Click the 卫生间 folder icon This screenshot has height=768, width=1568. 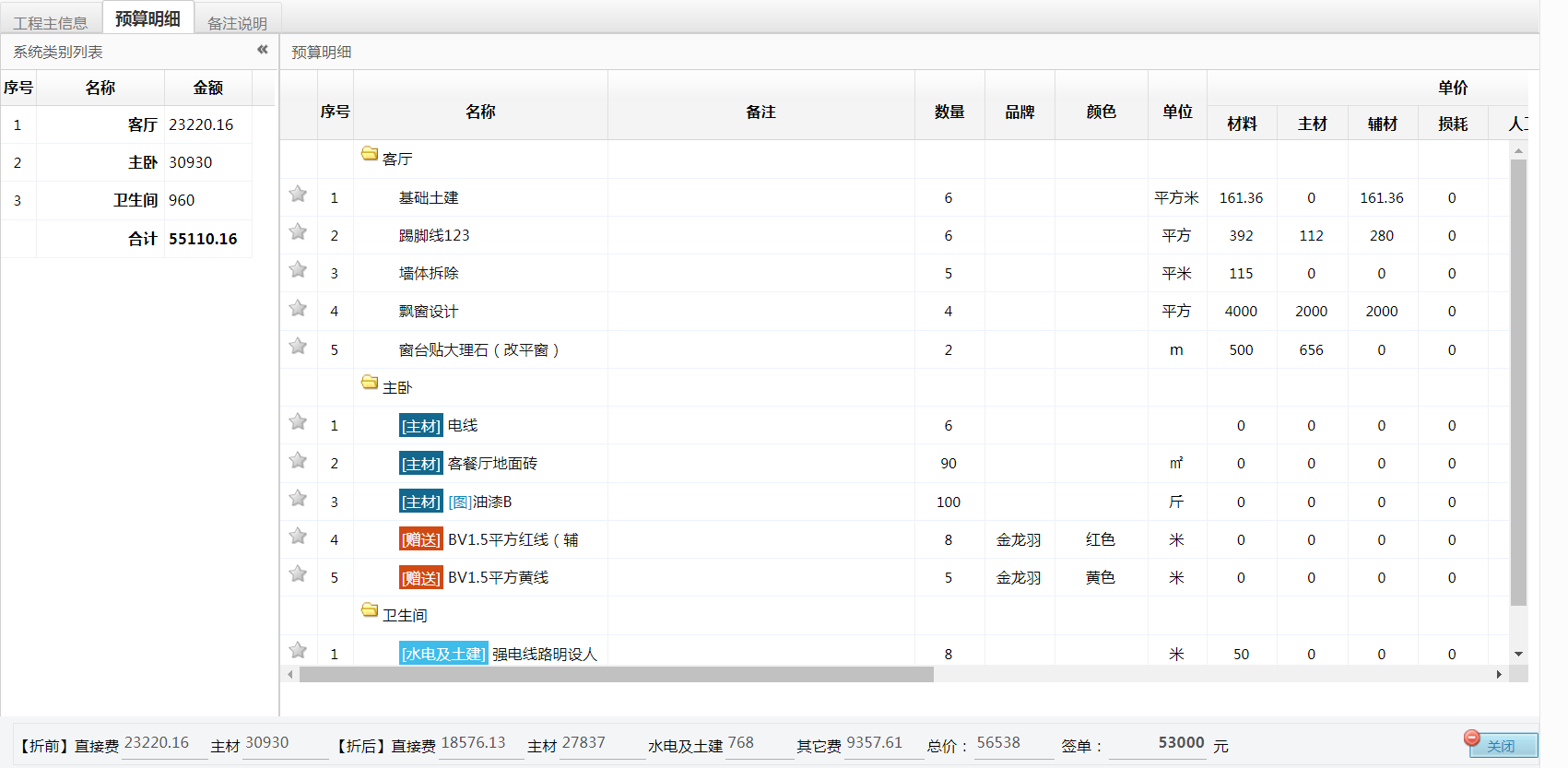(370, 610)
